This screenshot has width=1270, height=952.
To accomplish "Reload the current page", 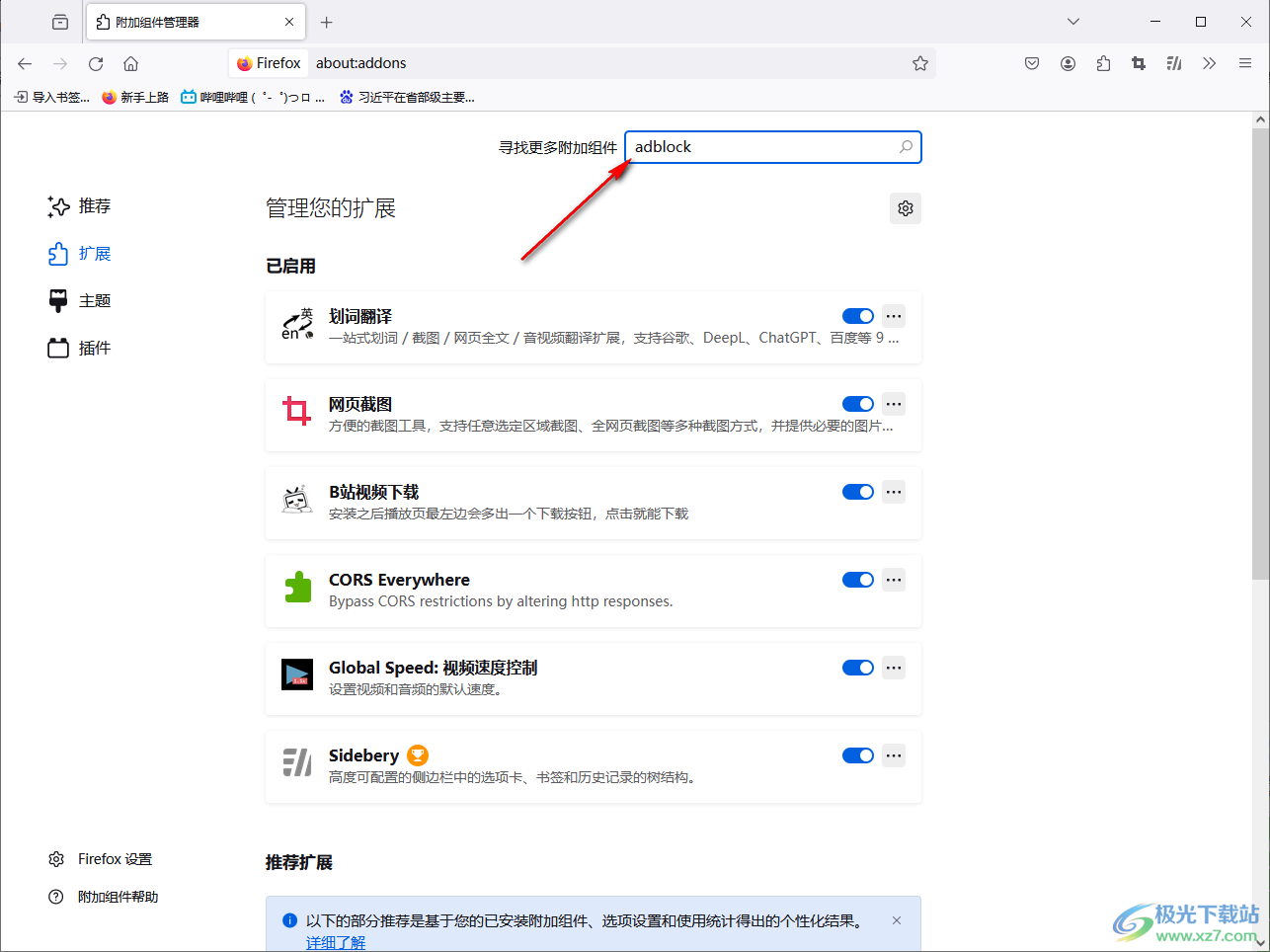I will pyautogui.click(x=96, y=63).
